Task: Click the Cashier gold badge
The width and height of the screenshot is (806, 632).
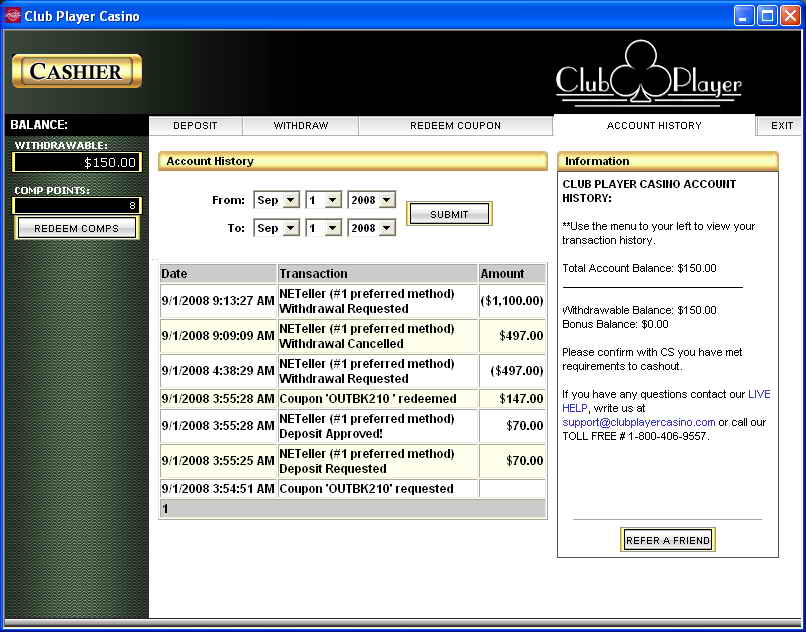Action: (x=77, y=71)
